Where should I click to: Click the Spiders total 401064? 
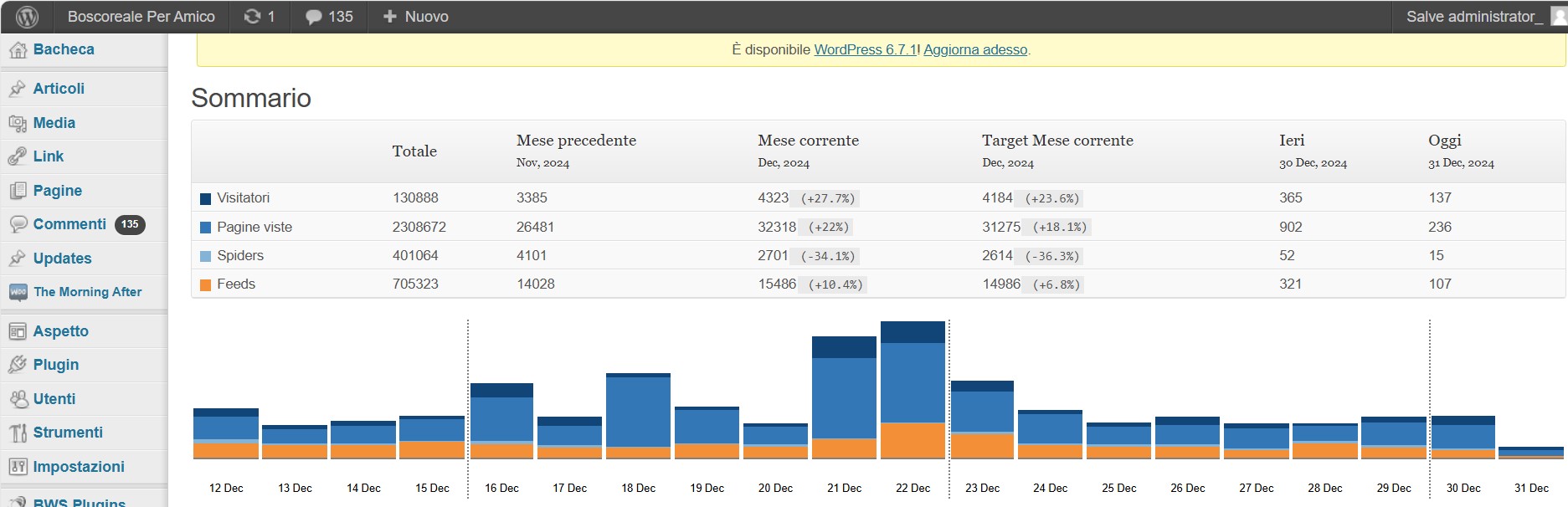pos(415,255)
